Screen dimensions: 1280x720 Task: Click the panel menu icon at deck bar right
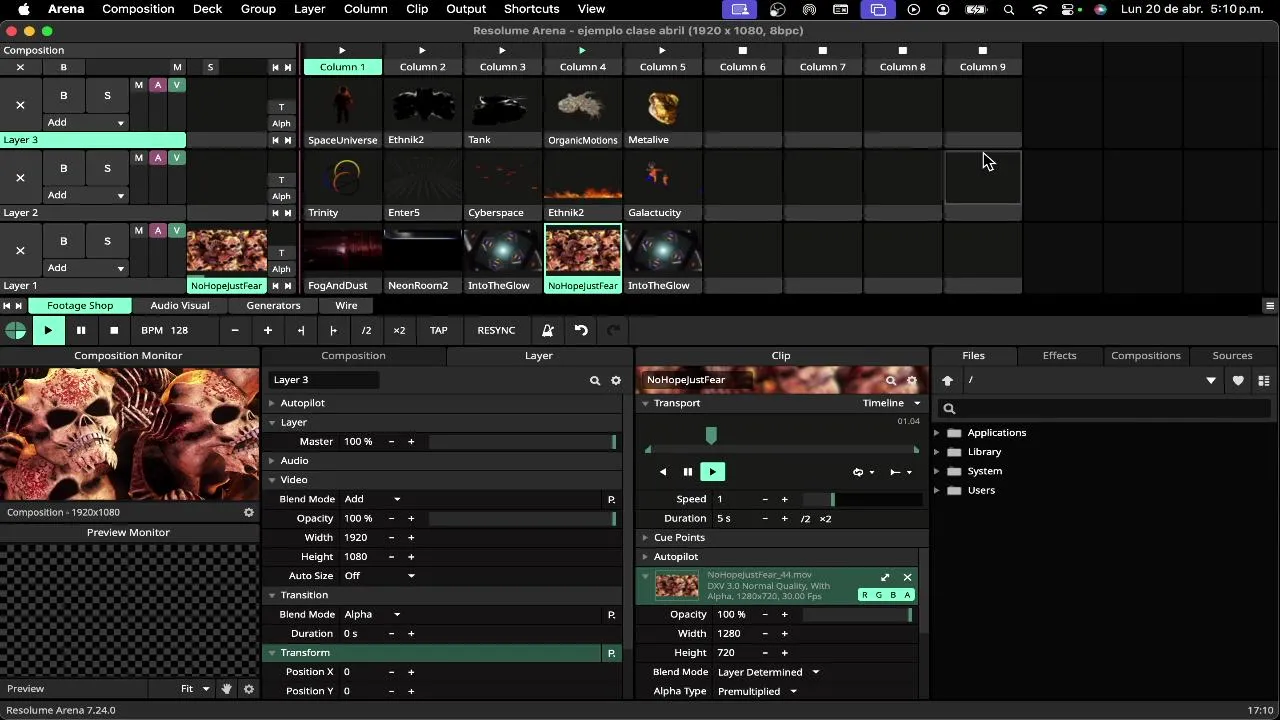point(1270,306)
